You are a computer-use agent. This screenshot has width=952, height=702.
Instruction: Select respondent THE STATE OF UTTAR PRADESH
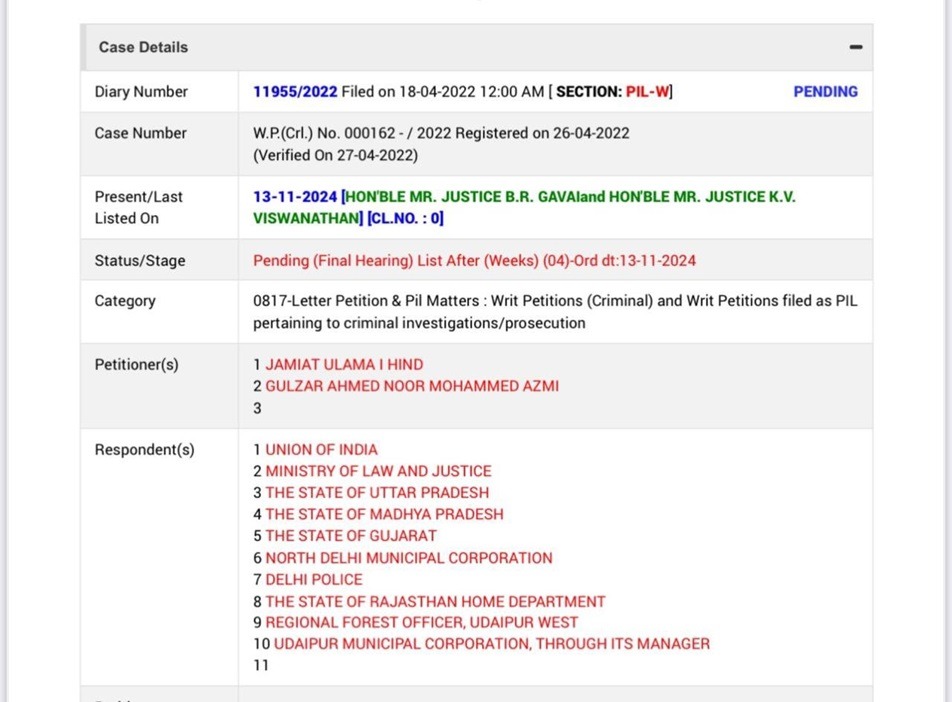pyautogui.click(x=377, y=492)
